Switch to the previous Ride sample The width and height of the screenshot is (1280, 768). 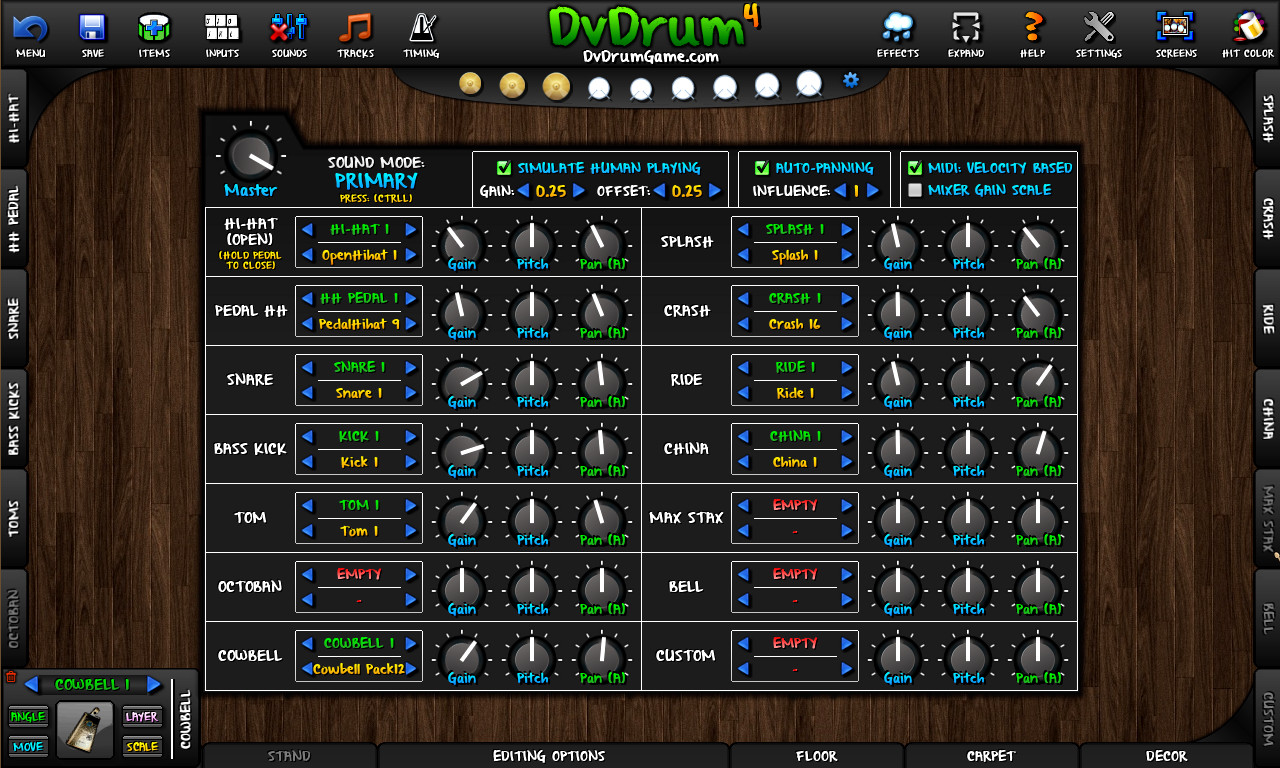click(743, 366)
